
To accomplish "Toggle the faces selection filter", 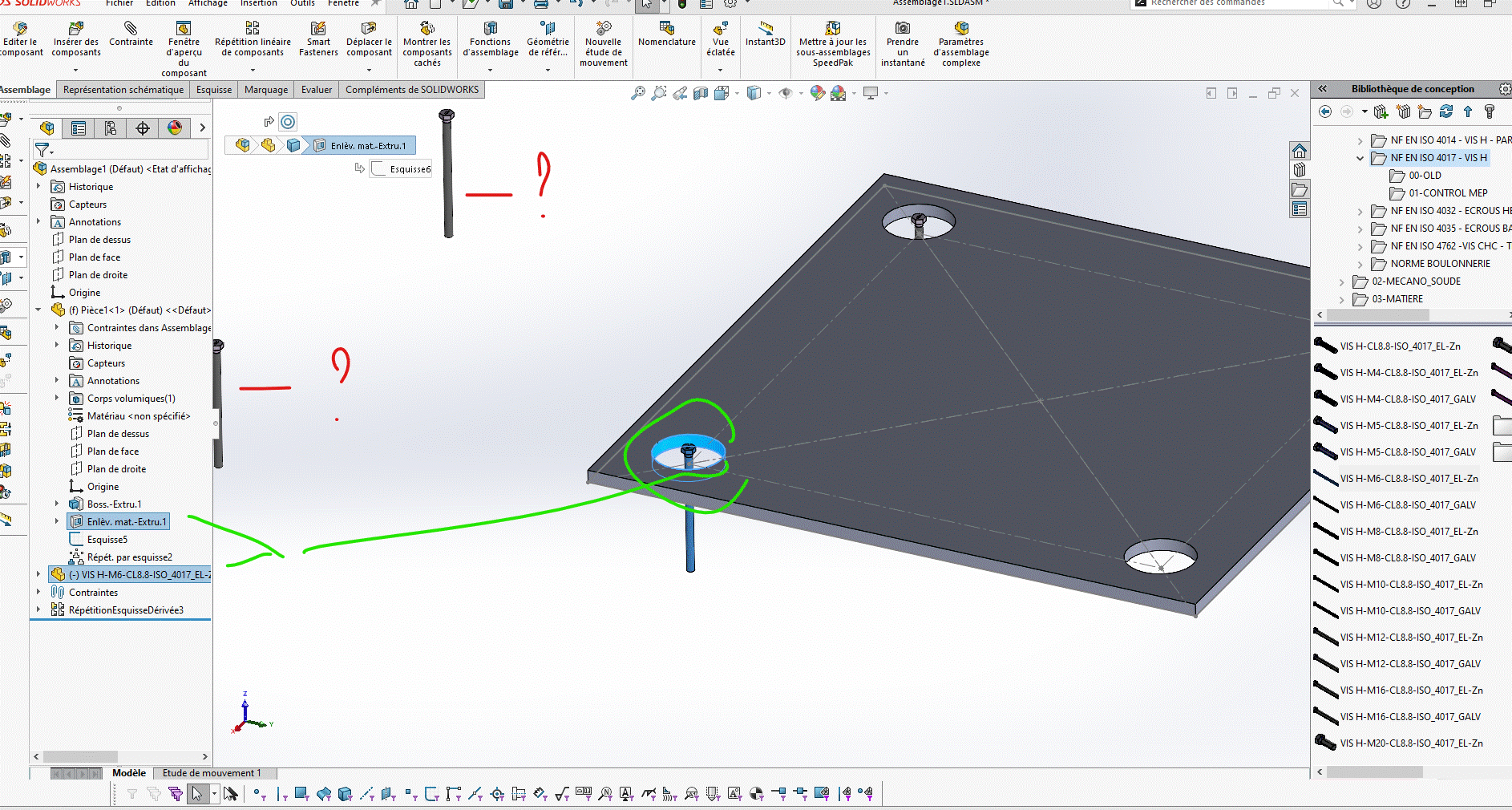I will pos(301,794).
